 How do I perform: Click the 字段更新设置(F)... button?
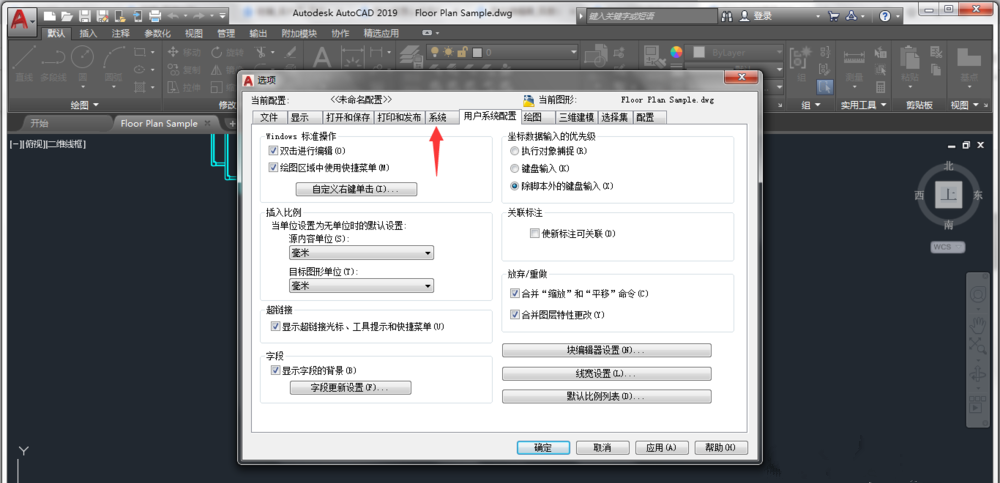[351, 388]
